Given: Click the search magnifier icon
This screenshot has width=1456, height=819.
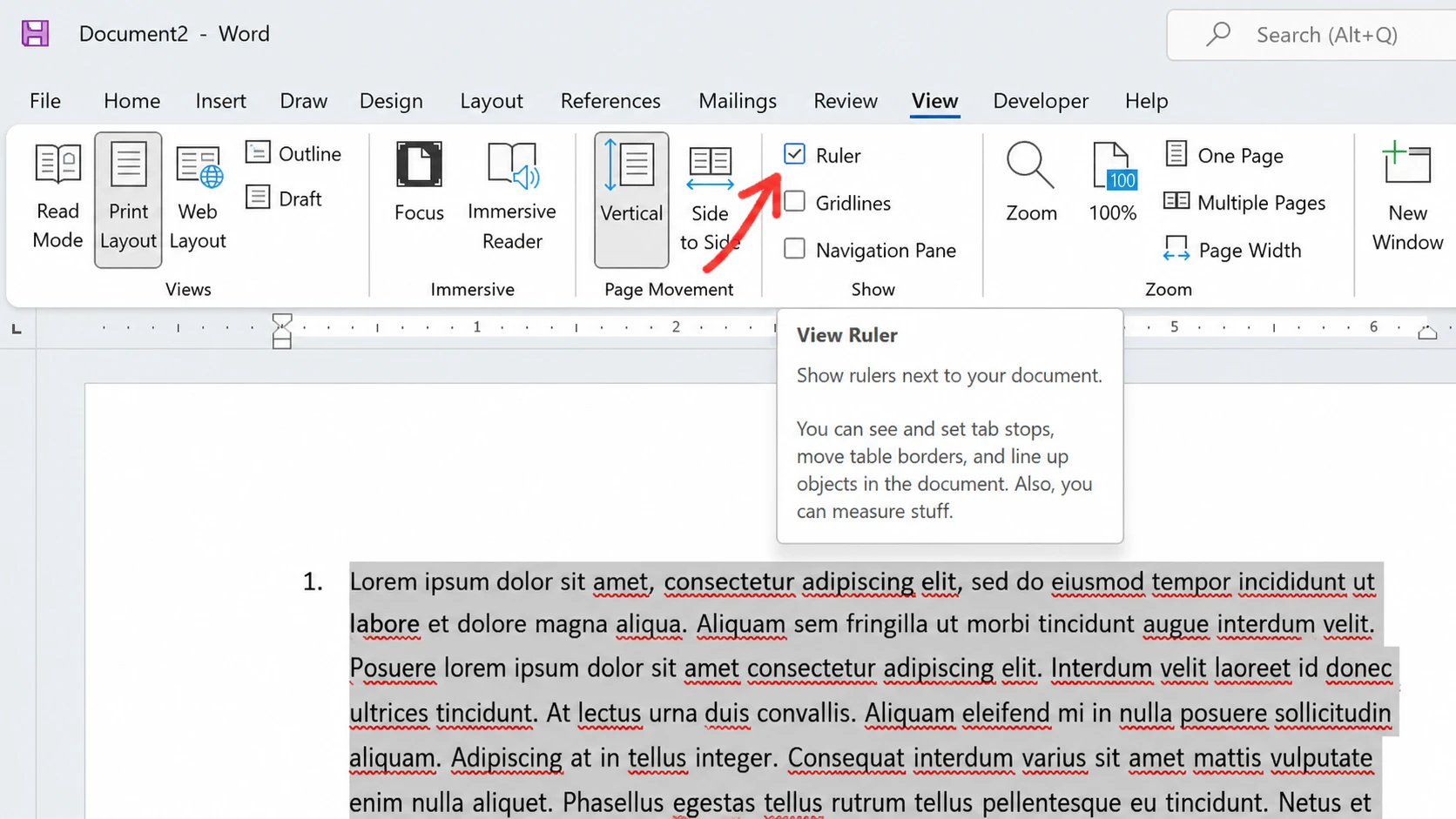Looking at the screenshot, I should 1218,34.
